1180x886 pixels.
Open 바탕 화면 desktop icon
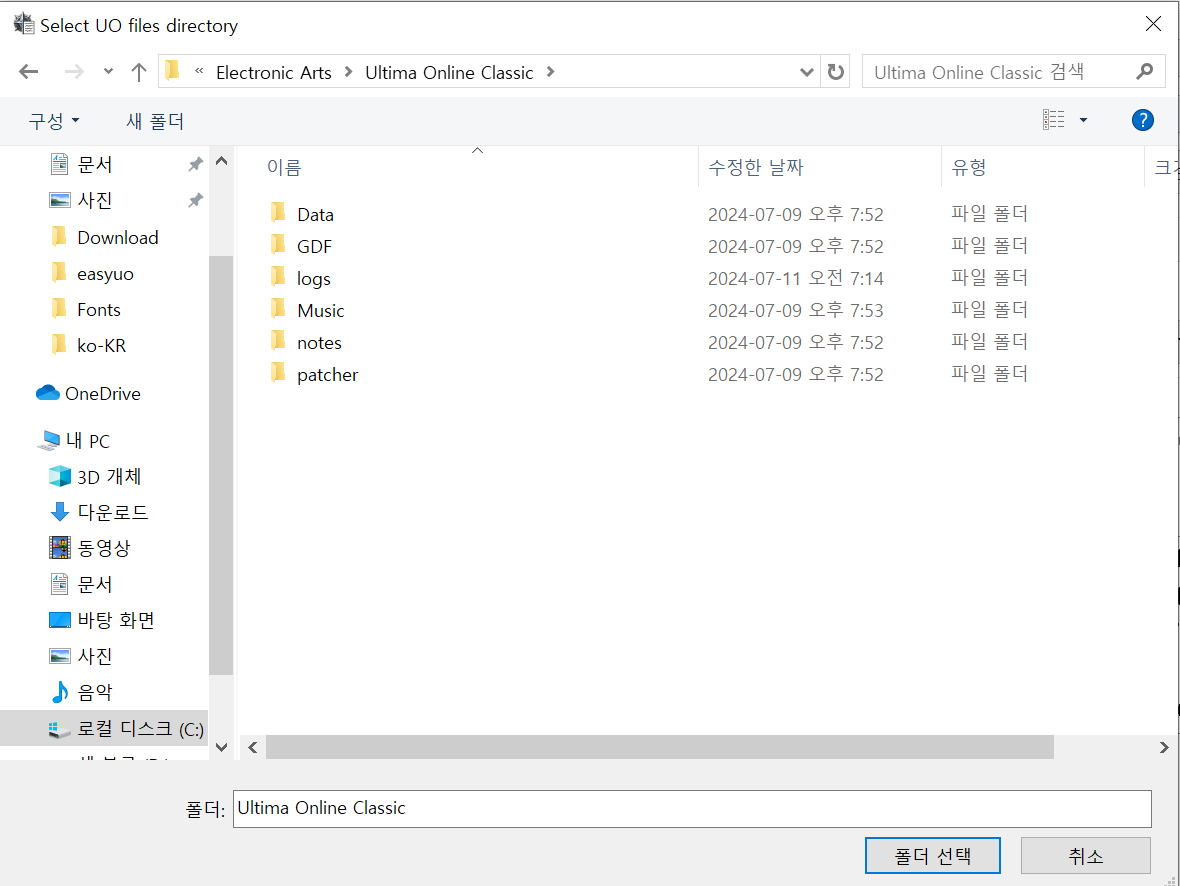(59, 620)
